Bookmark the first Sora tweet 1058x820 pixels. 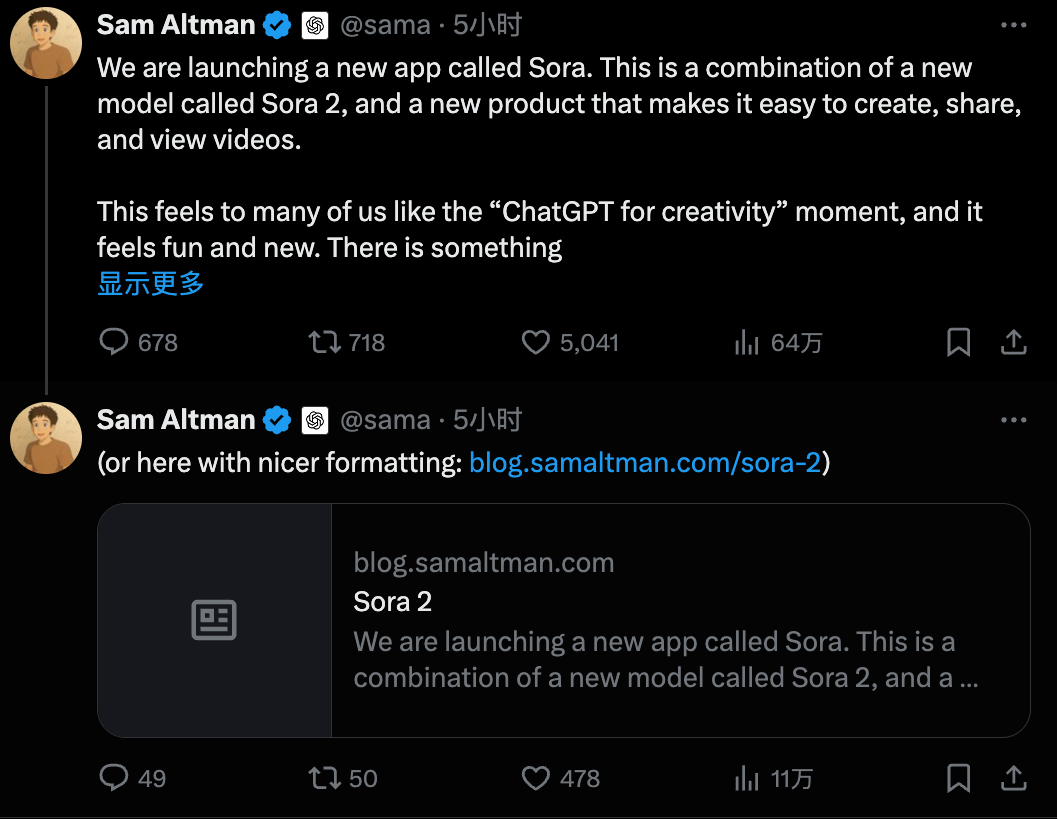(x=958, y=343)
